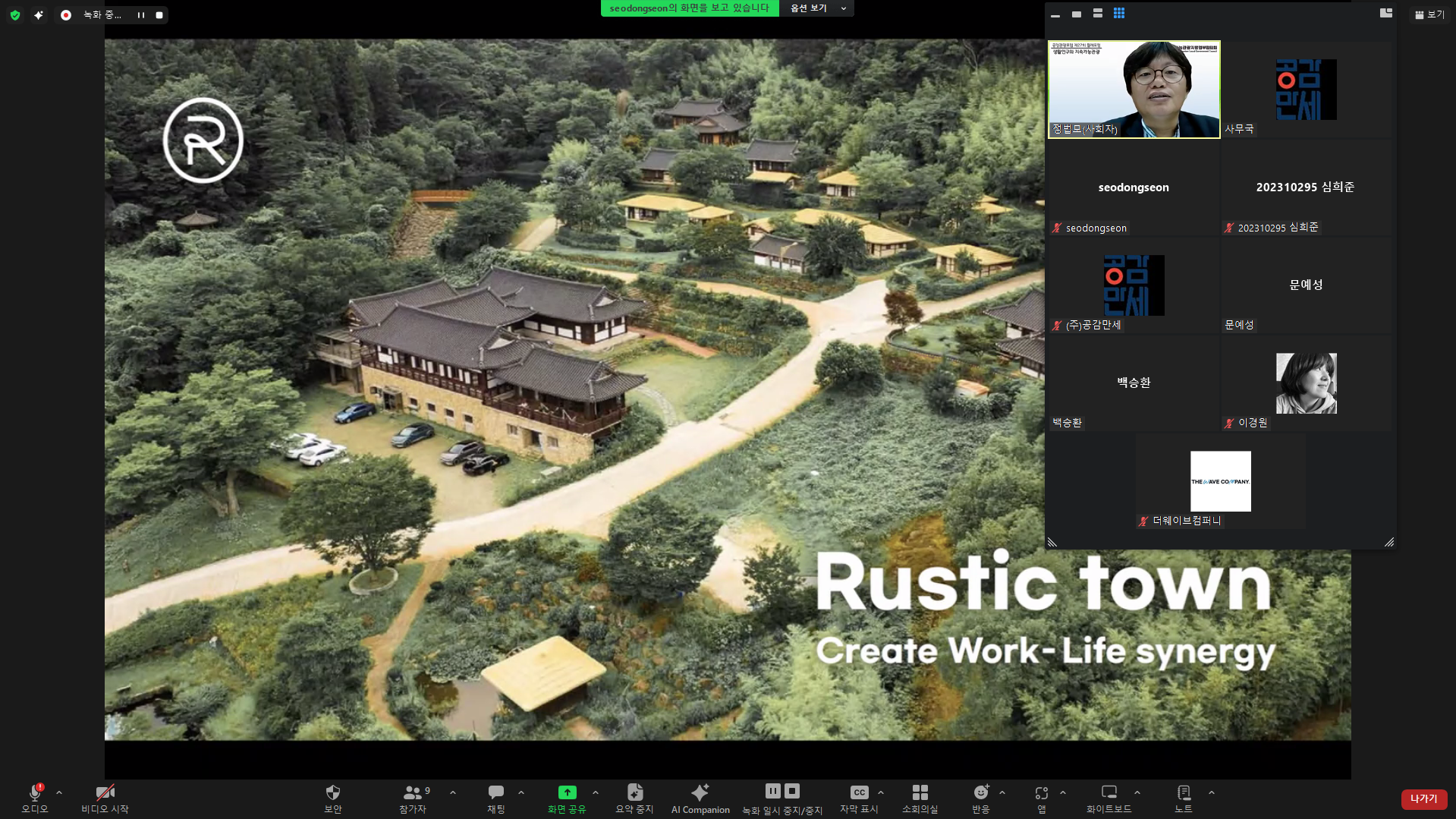1456x819 pixels.
Task: Open the 보기 view menu at top right
Action: tap(1429, 14)
